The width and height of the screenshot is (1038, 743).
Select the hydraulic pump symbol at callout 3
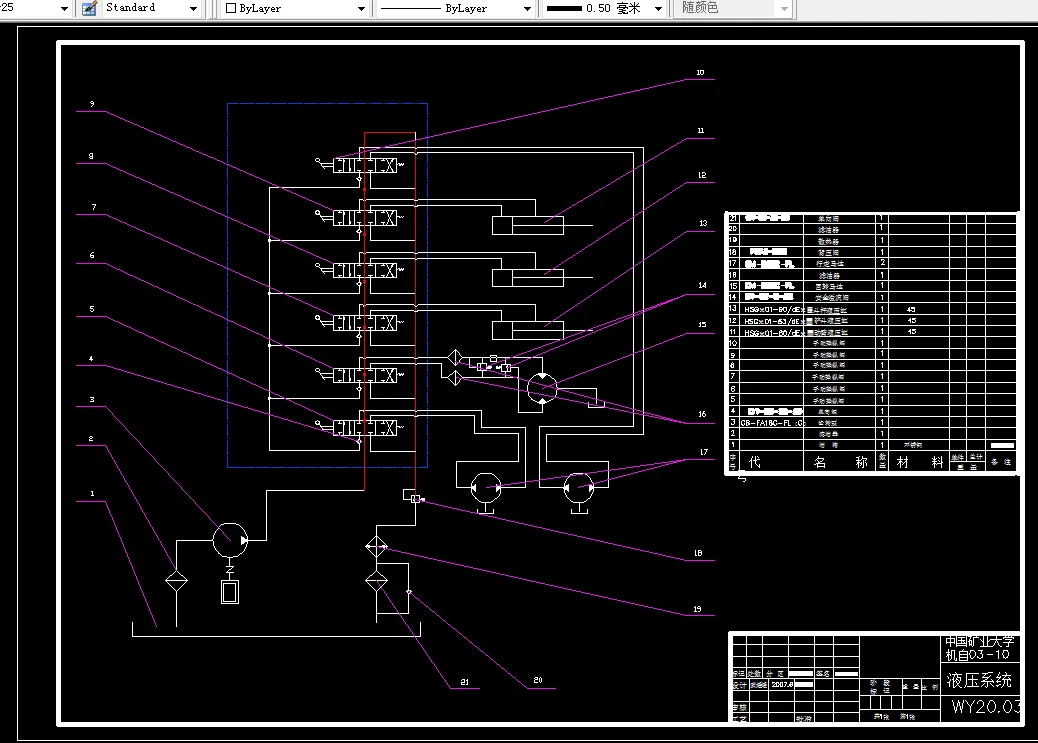coord(230,540)
